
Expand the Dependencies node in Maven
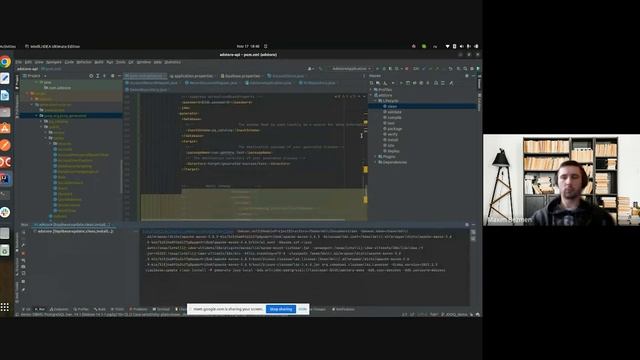pyautogui.click(x=376, y=162)
